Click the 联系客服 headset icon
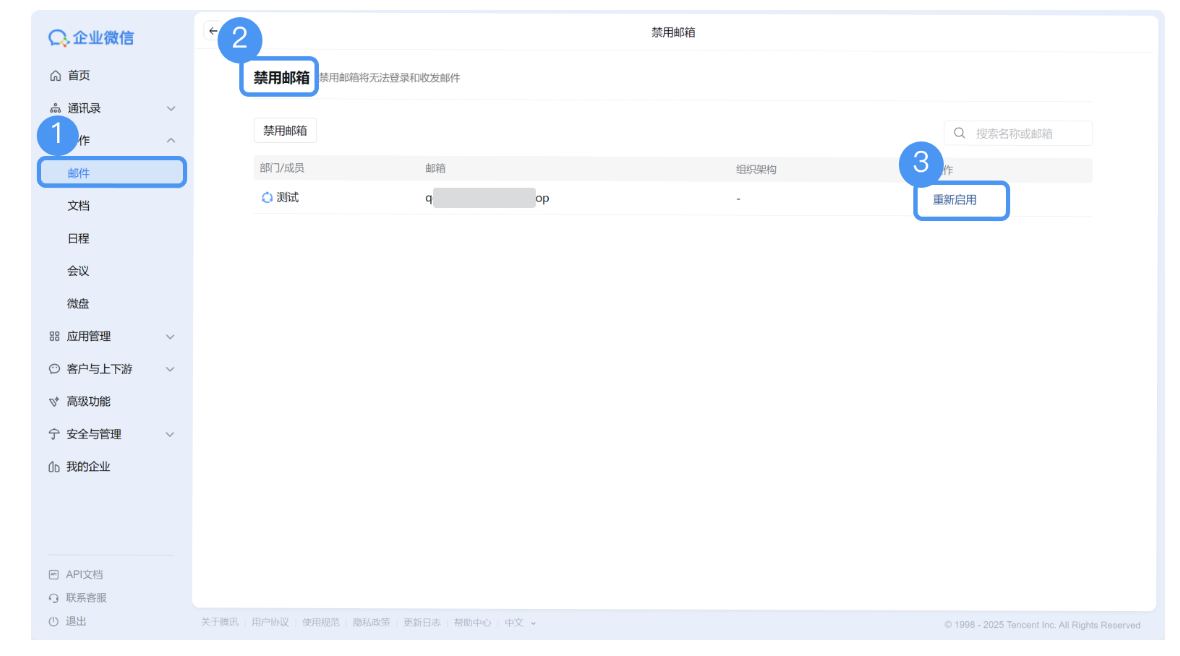The height and width of the screenshot is (656, 1180). click(x=53, y=598)
